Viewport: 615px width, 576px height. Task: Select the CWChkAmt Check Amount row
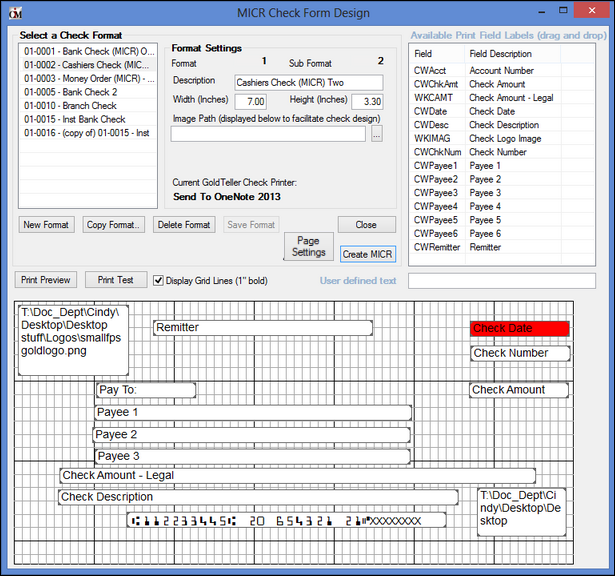point(502,84)
